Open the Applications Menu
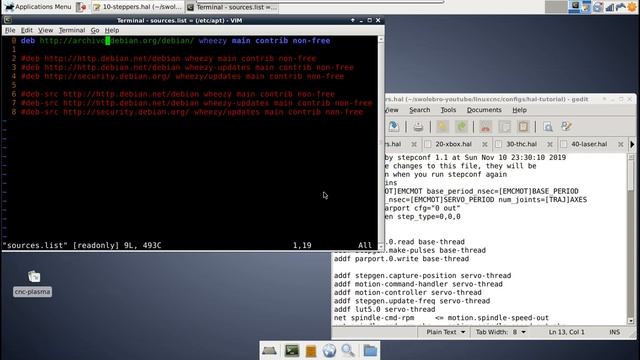The width and height of the screenshot is (640, 360). 38,7
